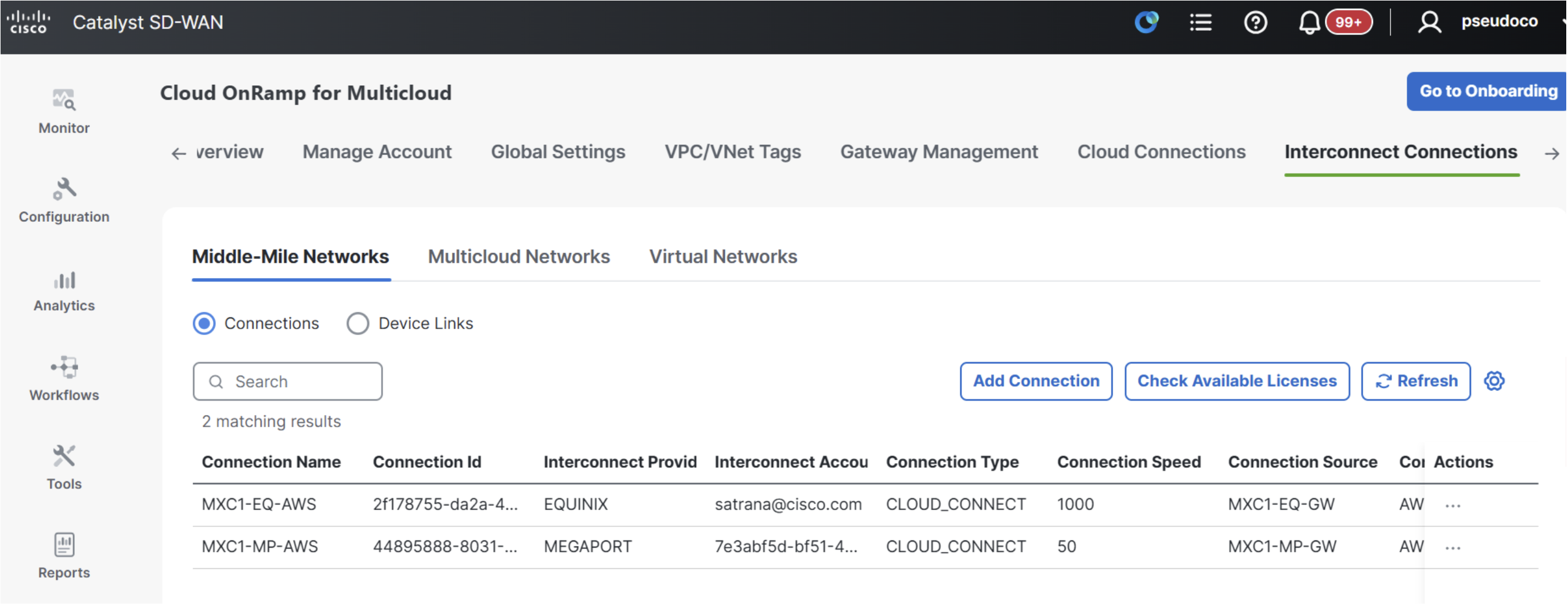1568x606 pixels.
Task: Sort by Connection Id column header
Action: click(x=427, y=463)
